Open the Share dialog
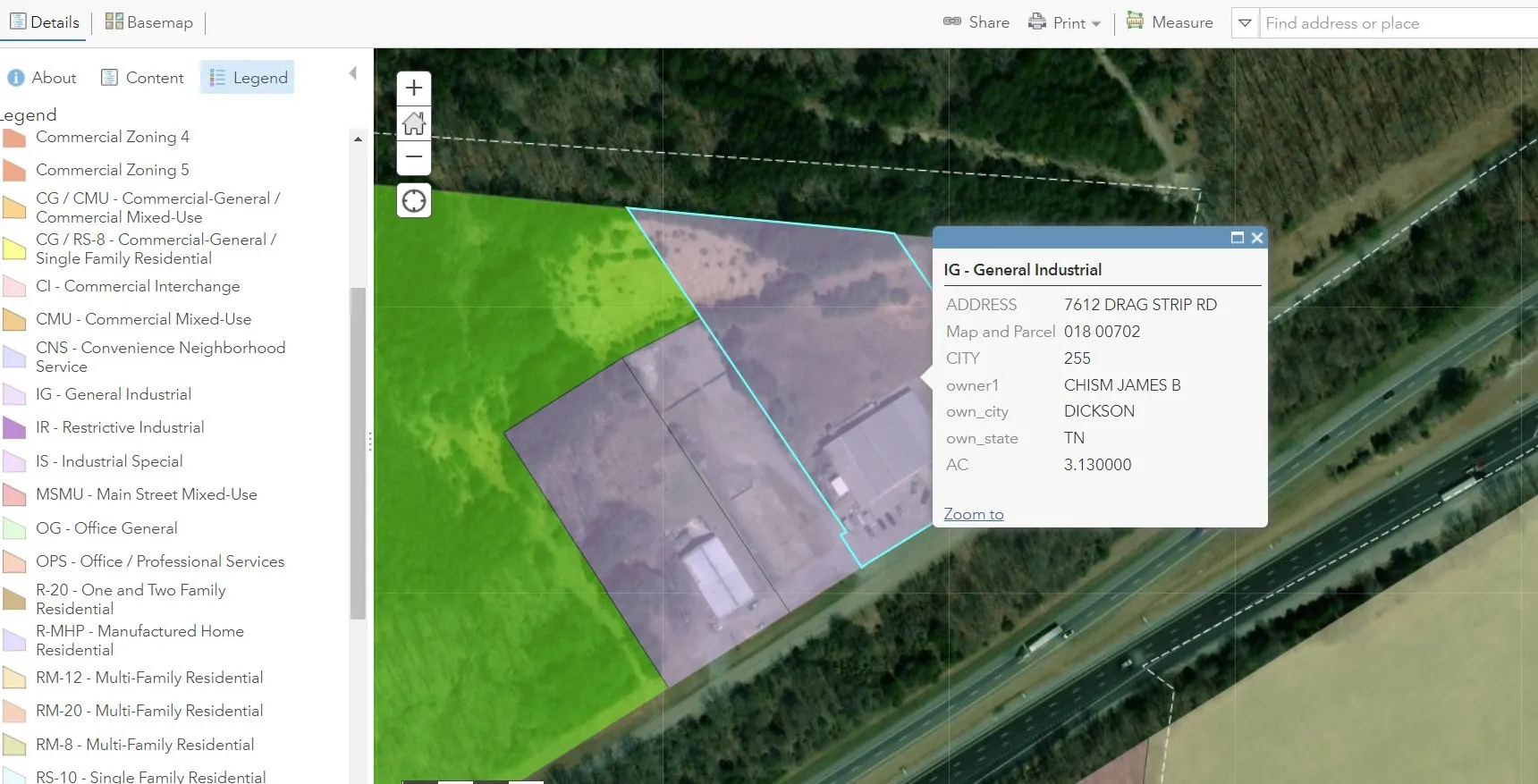The image size is (1538, 784). (976, 22)
